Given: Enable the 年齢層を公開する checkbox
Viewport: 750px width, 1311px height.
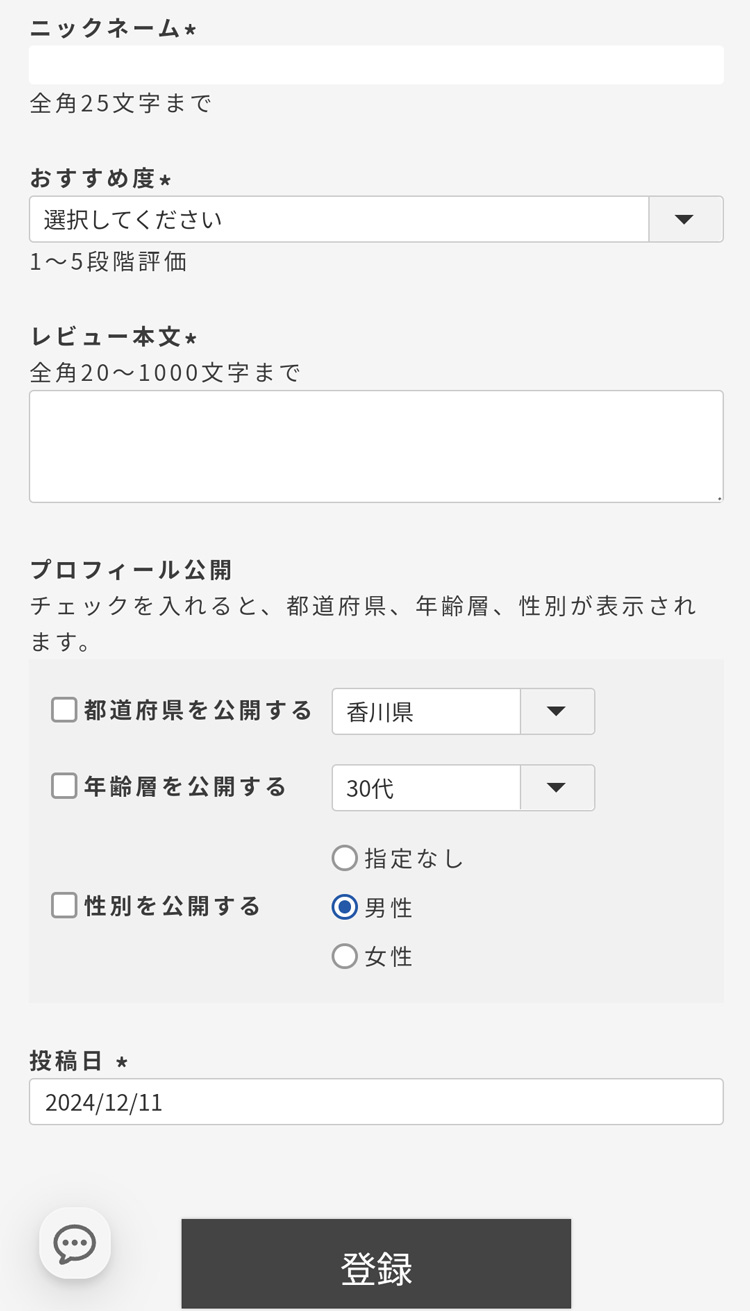Looking at the screenshot, I should [64, 786].
